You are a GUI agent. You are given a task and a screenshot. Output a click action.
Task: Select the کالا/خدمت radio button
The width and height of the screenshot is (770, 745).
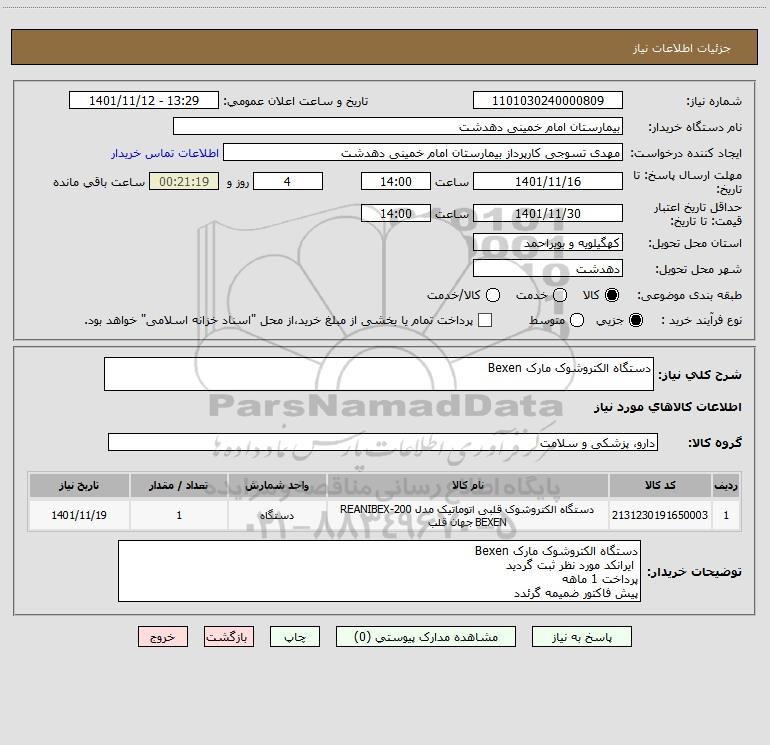[493, 295]
